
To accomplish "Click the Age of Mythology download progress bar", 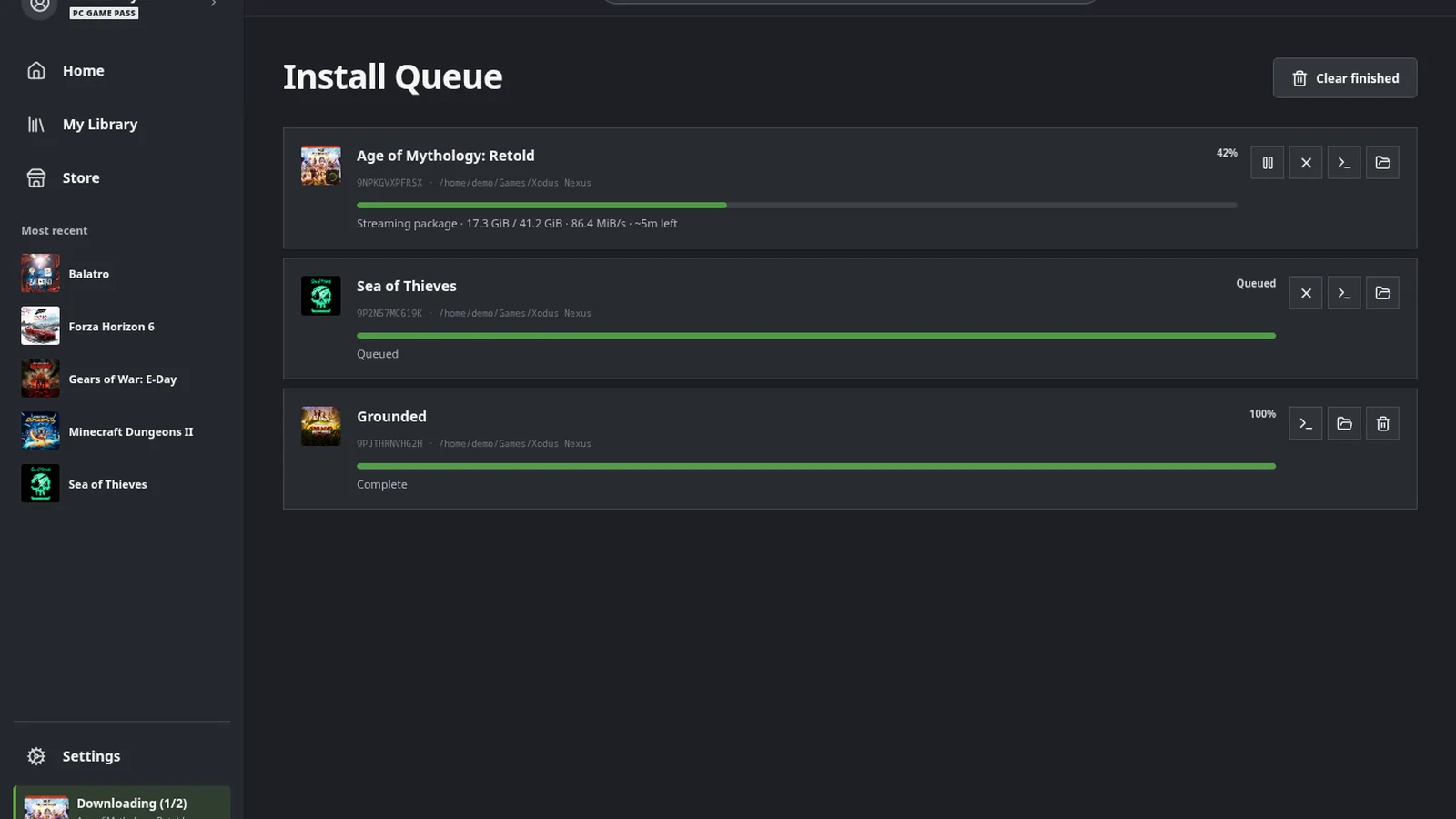I will tap(797, 206).
